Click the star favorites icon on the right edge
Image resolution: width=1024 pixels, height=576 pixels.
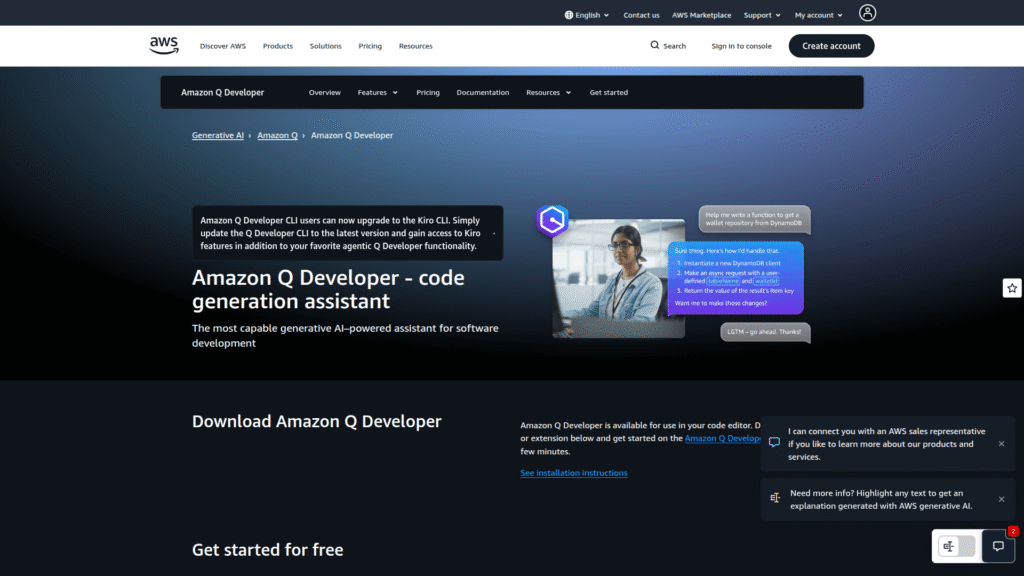point(1011,287)
